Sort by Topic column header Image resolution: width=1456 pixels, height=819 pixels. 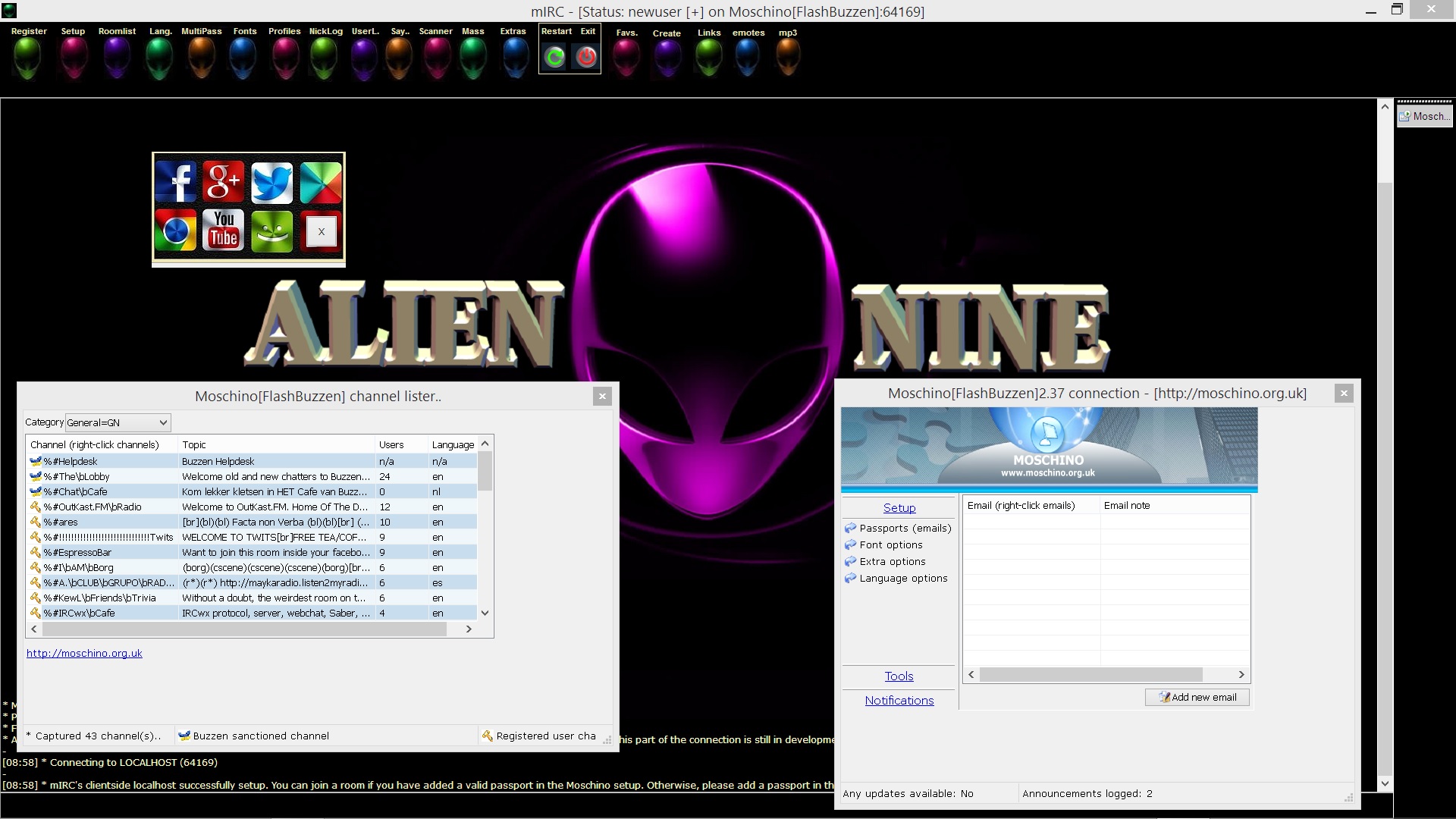[277, 444]
